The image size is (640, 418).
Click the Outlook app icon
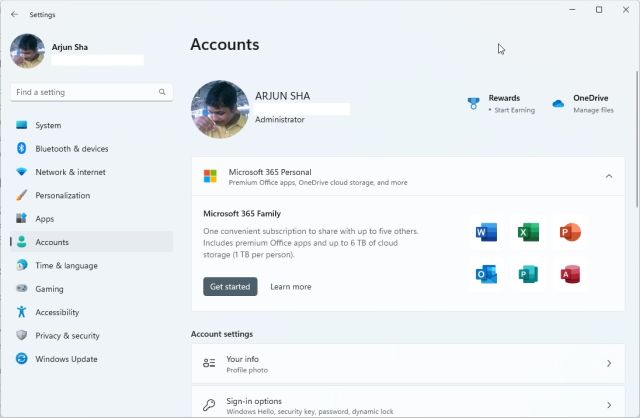487,274
